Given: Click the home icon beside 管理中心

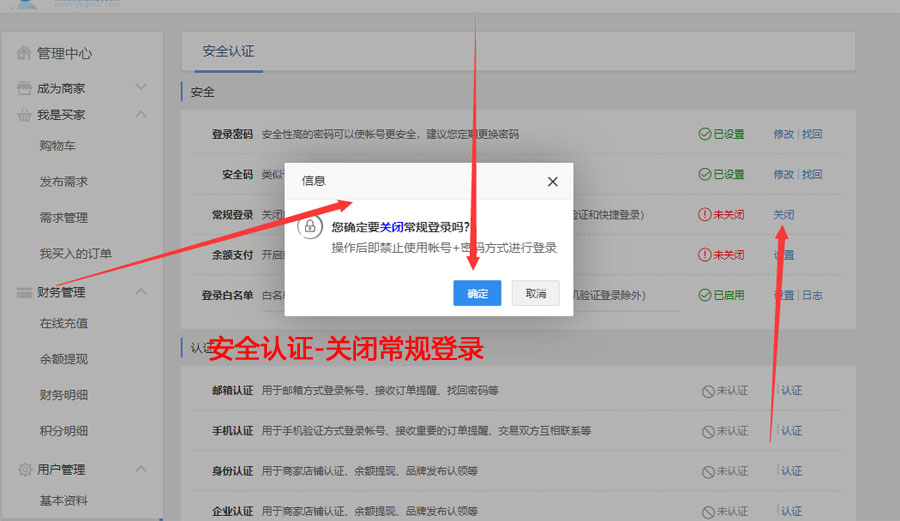Looking at the screenshot, I should coord(24,53).
